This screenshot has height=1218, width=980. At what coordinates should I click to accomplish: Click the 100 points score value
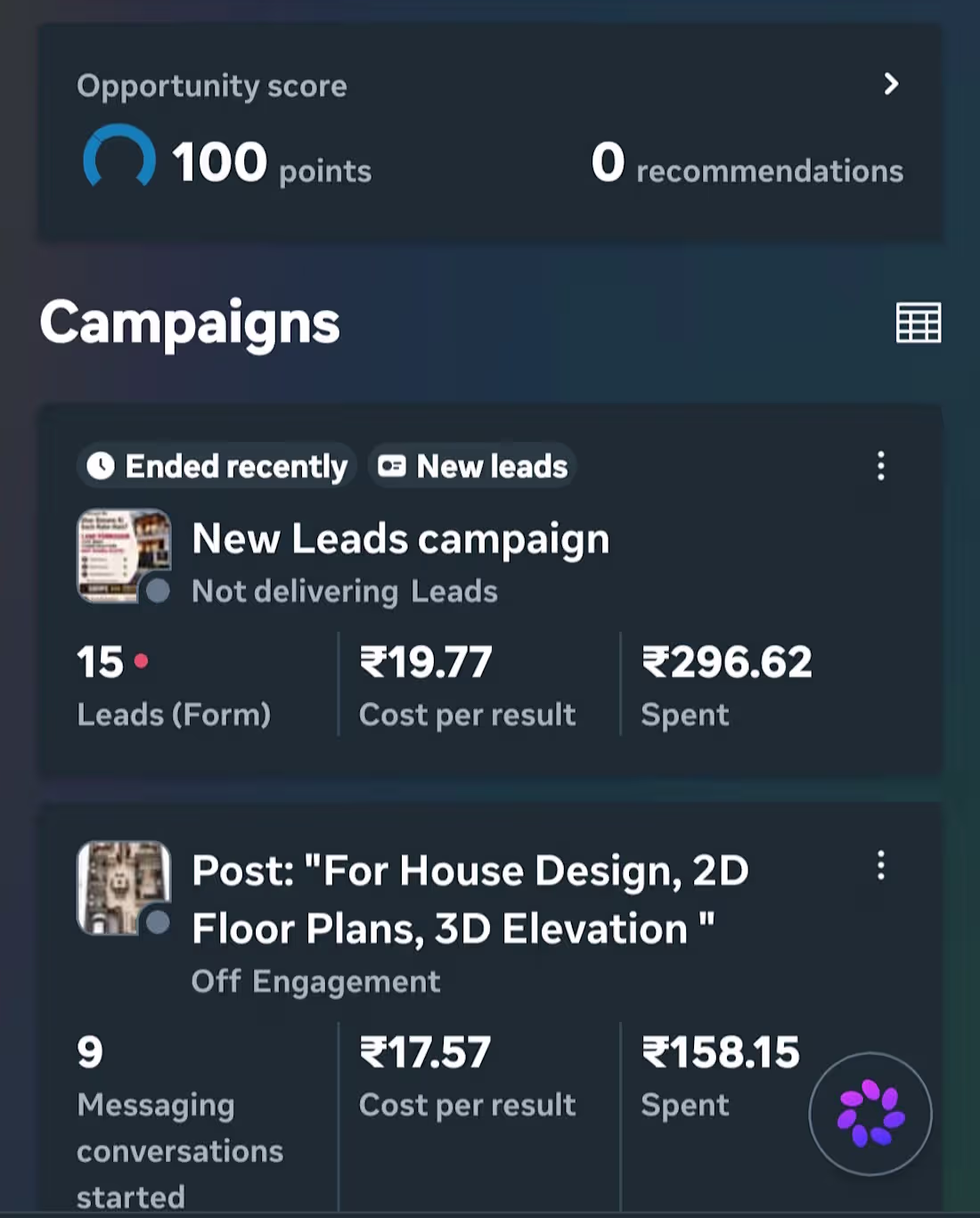pyautogui.click(x=272, y=163)
